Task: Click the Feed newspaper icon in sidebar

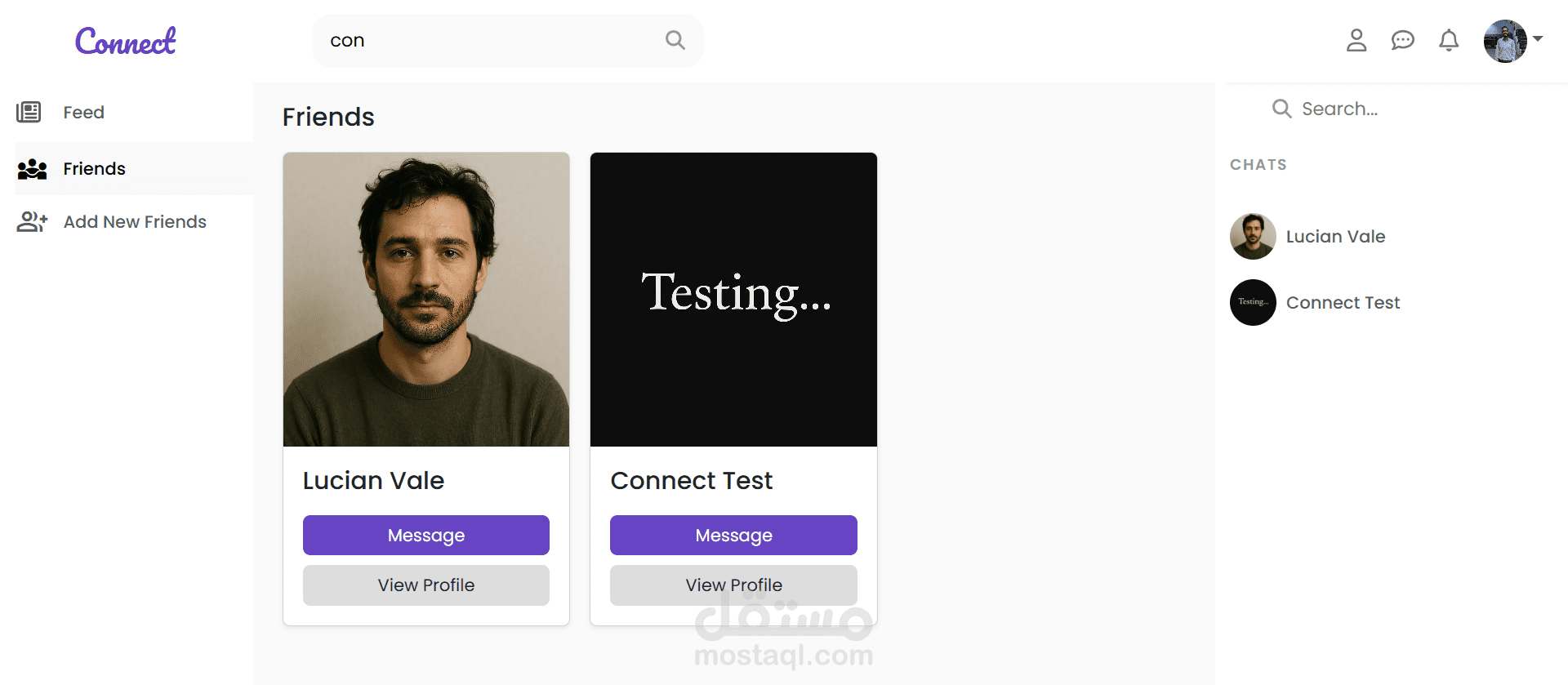Action: [29, 112]
